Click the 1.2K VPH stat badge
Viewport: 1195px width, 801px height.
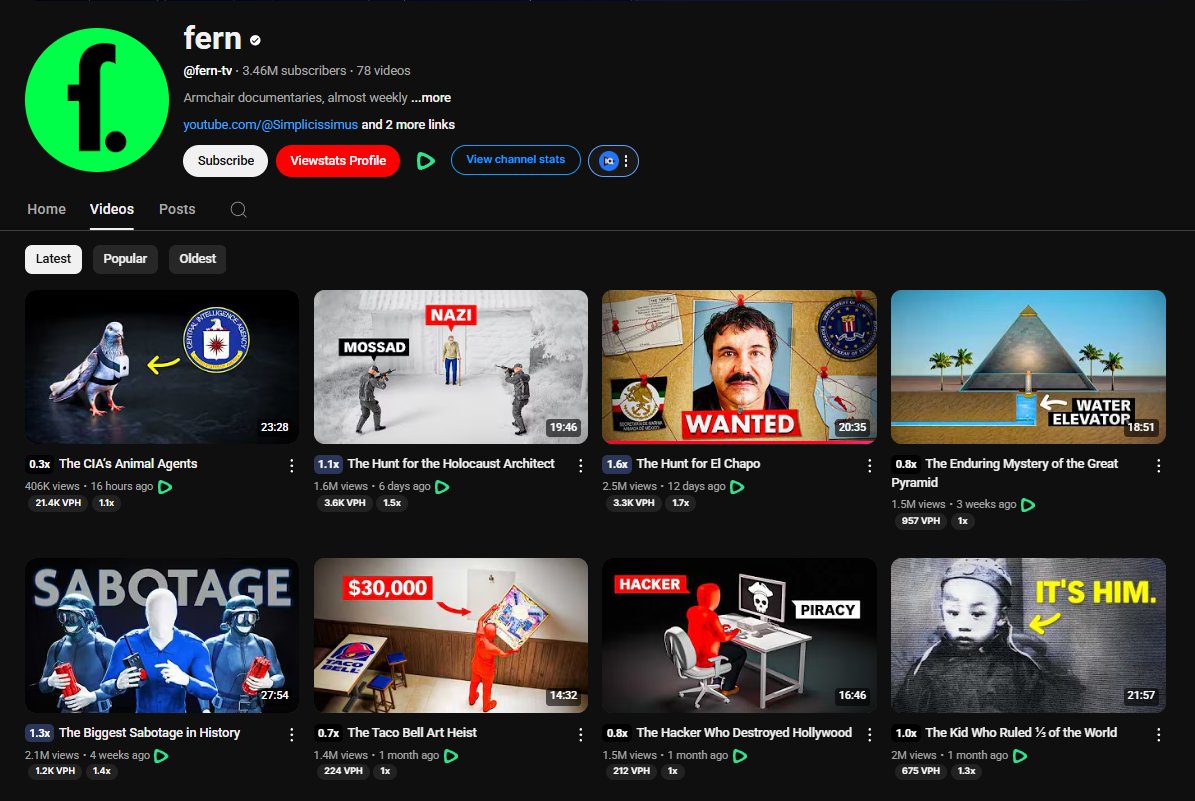(55, 771)
